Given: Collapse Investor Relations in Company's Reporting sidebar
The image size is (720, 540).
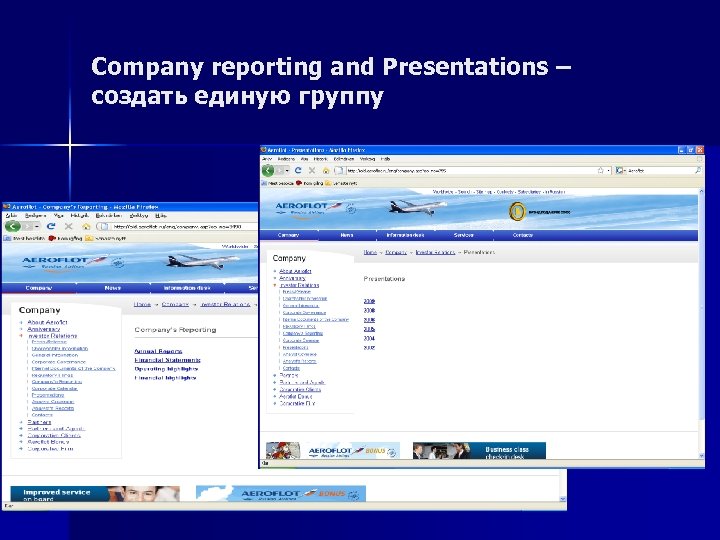Looking at the screenshot, I should [x=21, y=336].
